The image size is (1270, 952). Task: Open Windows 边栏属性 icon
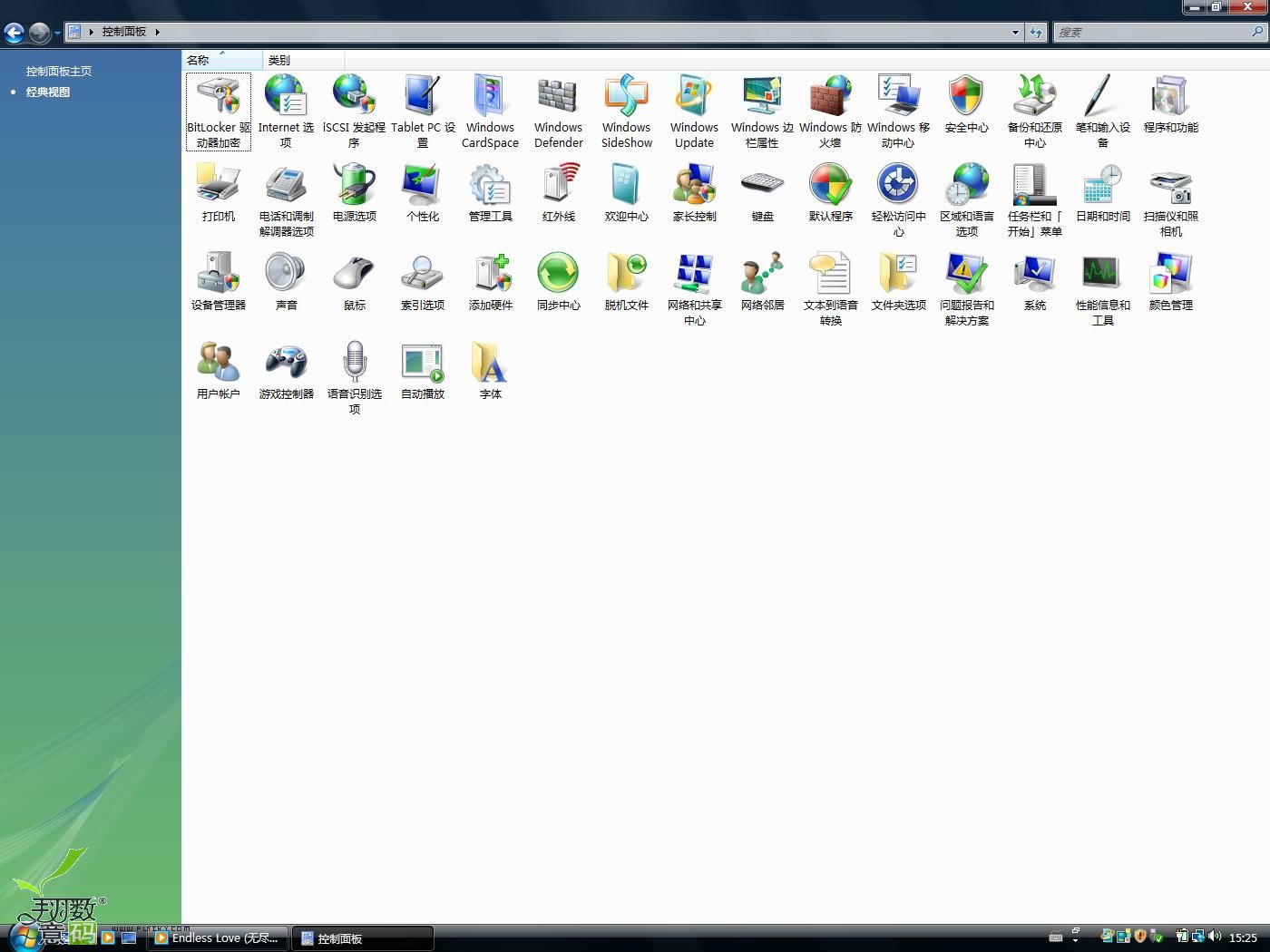(763, 97)
